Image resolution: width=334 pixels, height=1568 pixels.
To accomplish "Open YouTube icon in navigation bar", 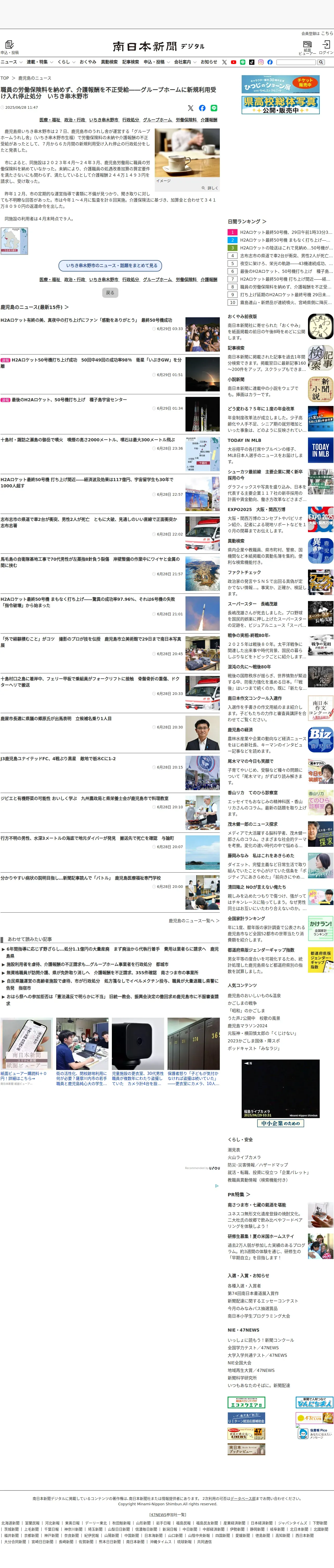I will (234, 62).
